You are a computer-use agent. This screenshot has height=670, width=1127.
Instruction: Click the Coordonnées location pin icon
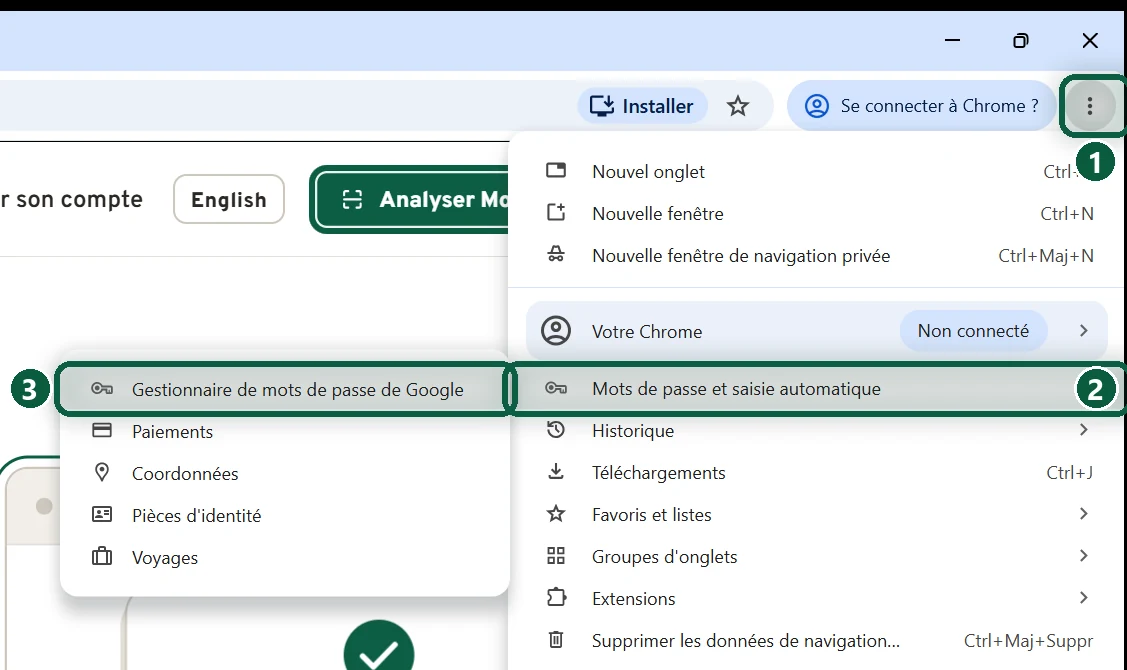click(102, 472)
